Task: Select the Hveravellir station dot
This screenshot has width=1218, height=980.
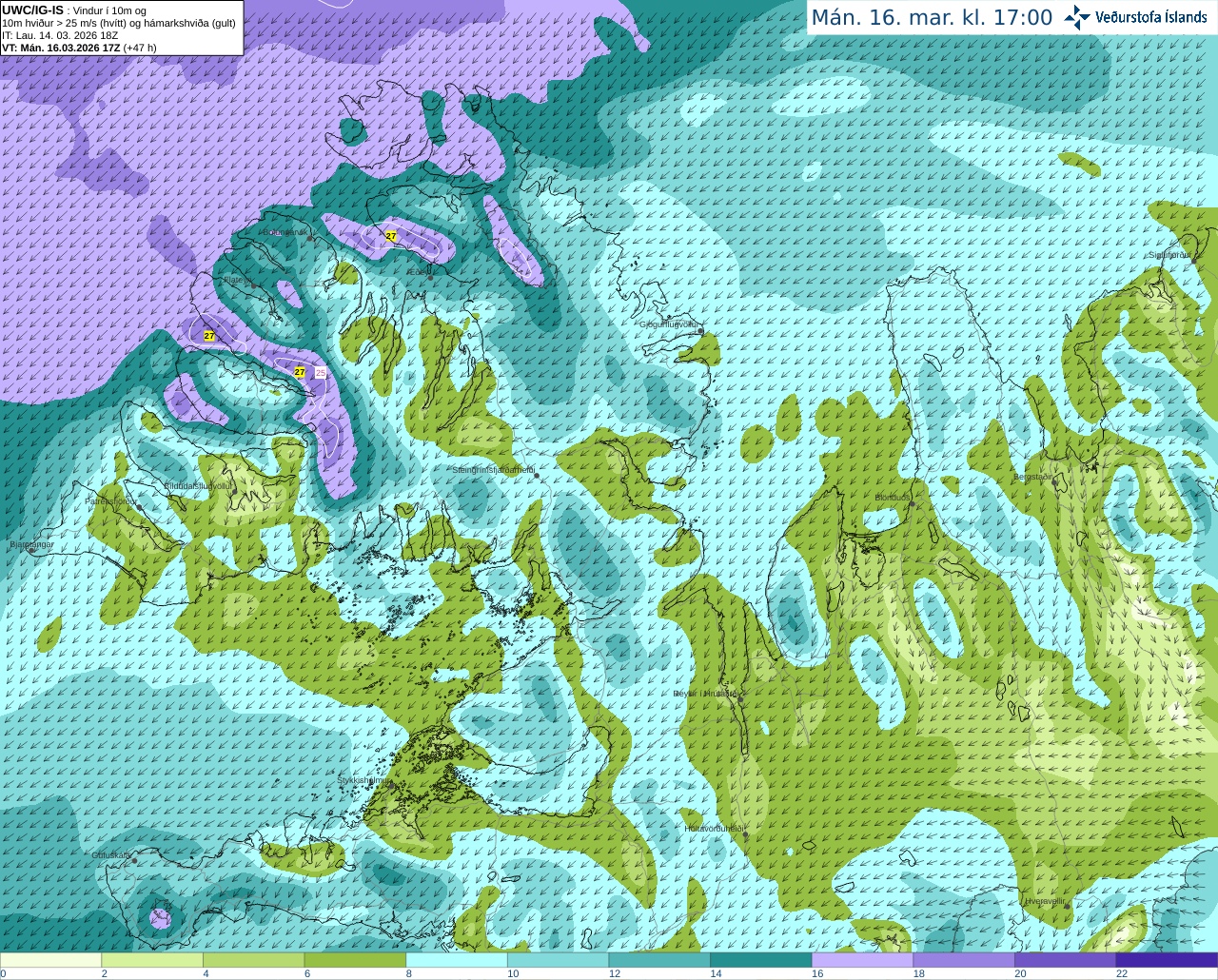Action: (1066, 907)
